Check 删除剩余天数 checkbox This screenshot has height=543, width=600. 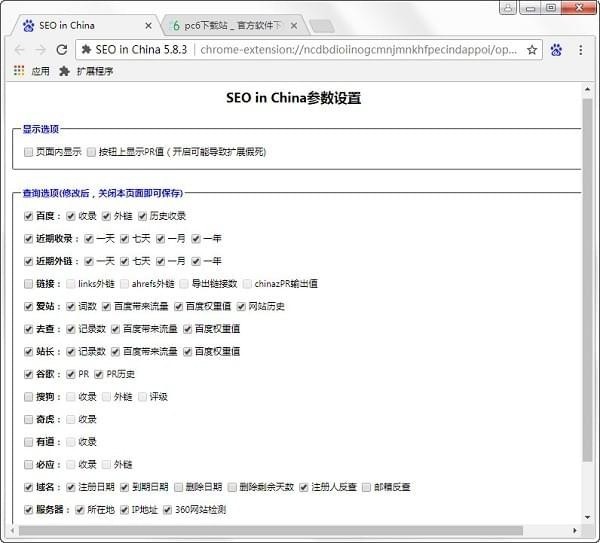232,487
